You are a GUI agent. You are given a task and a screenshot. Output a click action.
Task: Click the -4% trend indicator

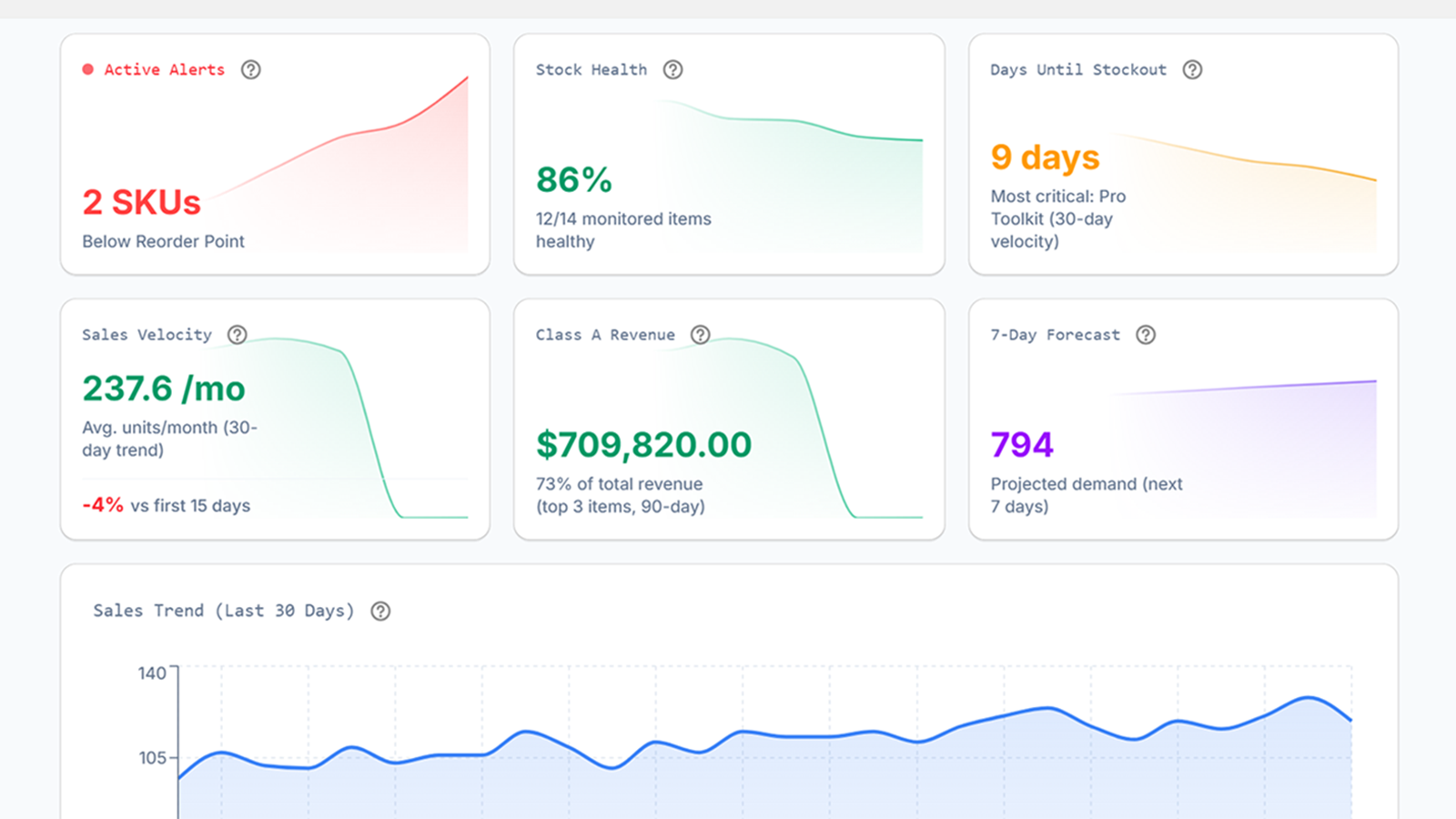pyautogui.click(x=102, y=505)
